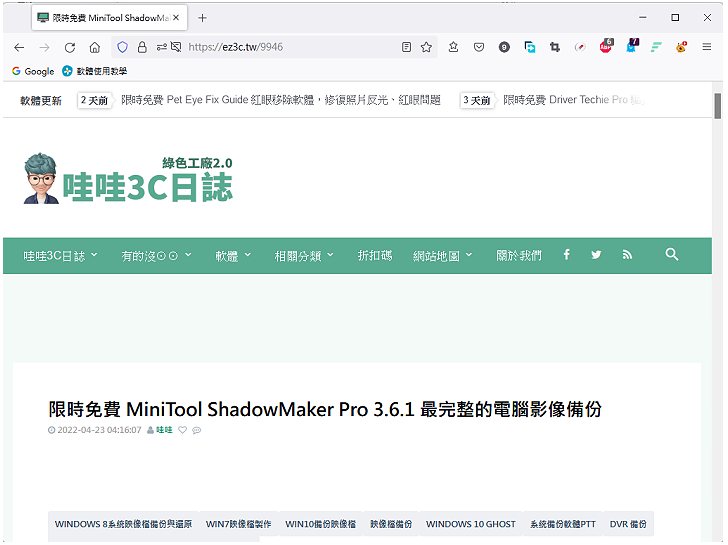Close the MiniTool ShadowMaker tab
Image resolution: width=728 pixels, height=545 pixels.
[x=176, y=18]
